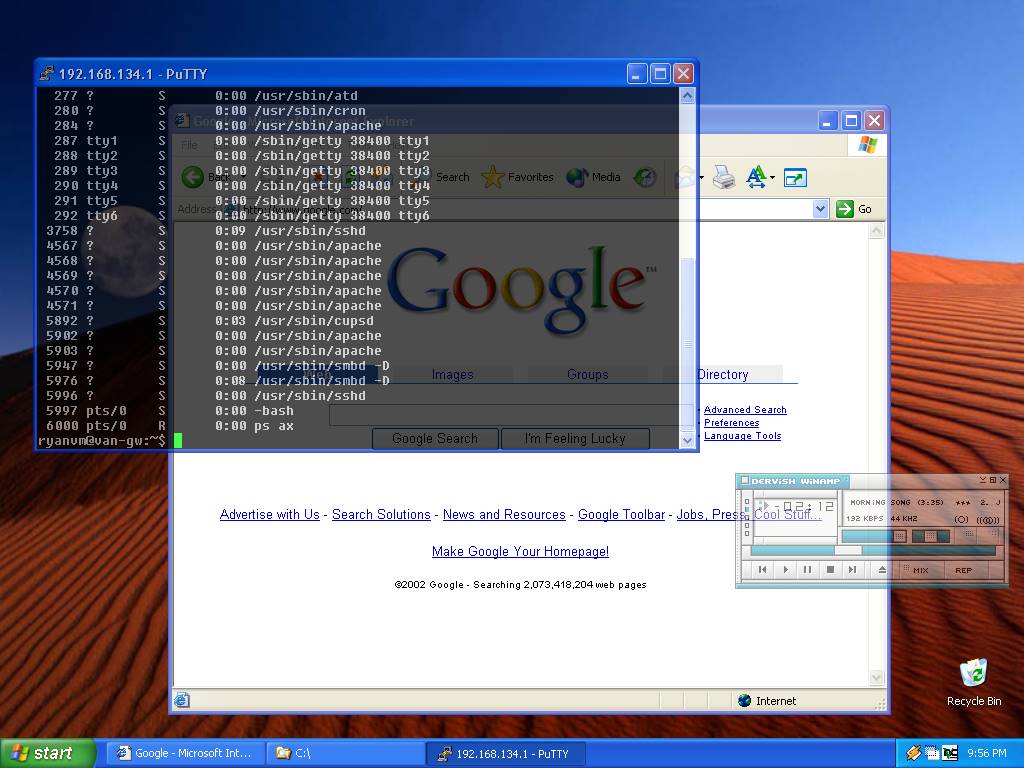1024x768 pixels.
Task: Click Winamp minimize arrow in title bar
Action: [983, 480]
